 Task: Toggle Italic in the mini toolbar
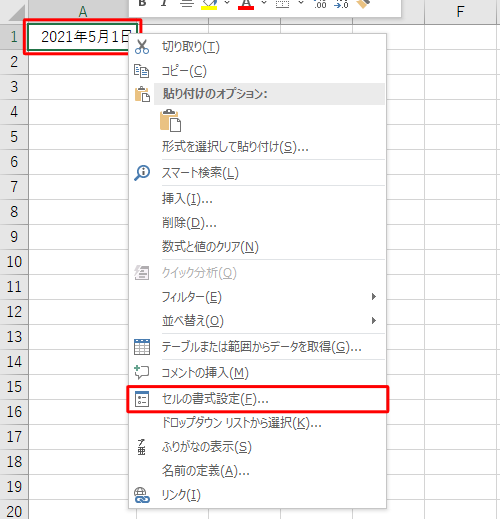tap(164, 3)
